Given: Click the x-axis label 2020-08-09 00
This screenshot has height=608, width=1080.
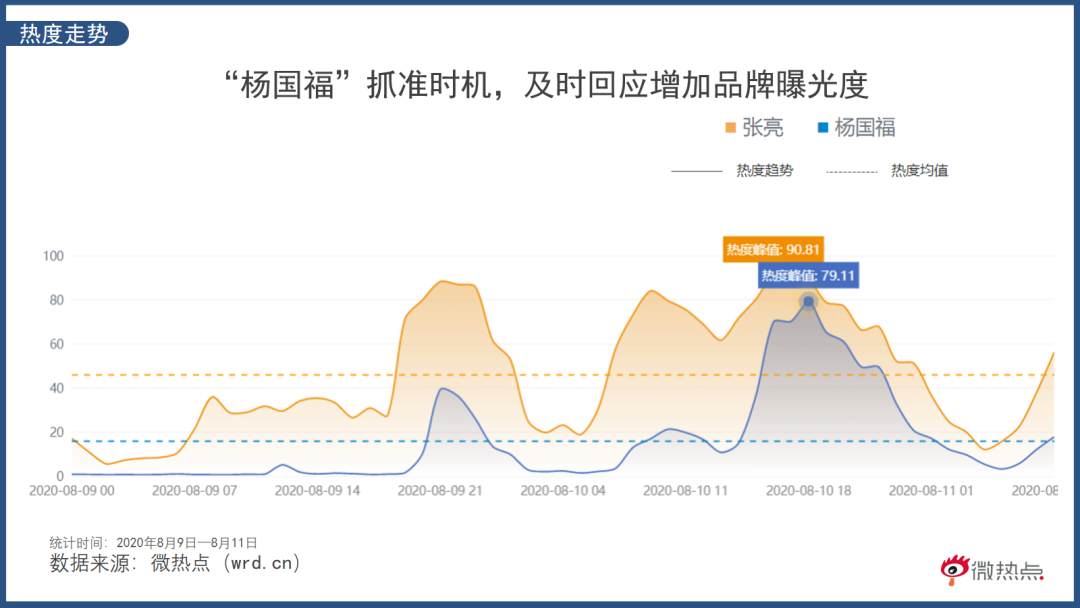Looking at the screenshot, I should coord(72,491).
